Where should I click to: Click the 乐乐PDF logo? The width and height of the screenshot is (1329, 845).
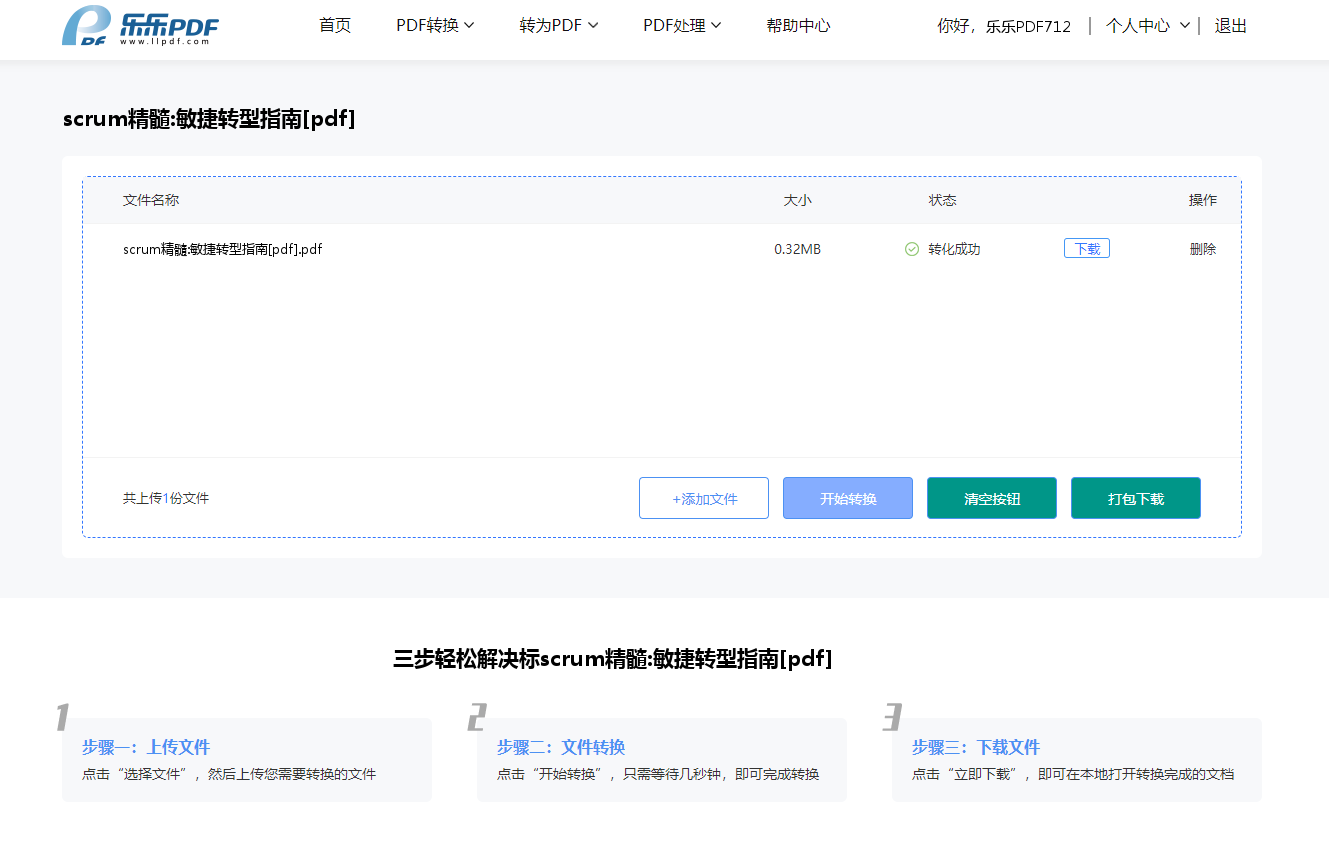[140, 26]
